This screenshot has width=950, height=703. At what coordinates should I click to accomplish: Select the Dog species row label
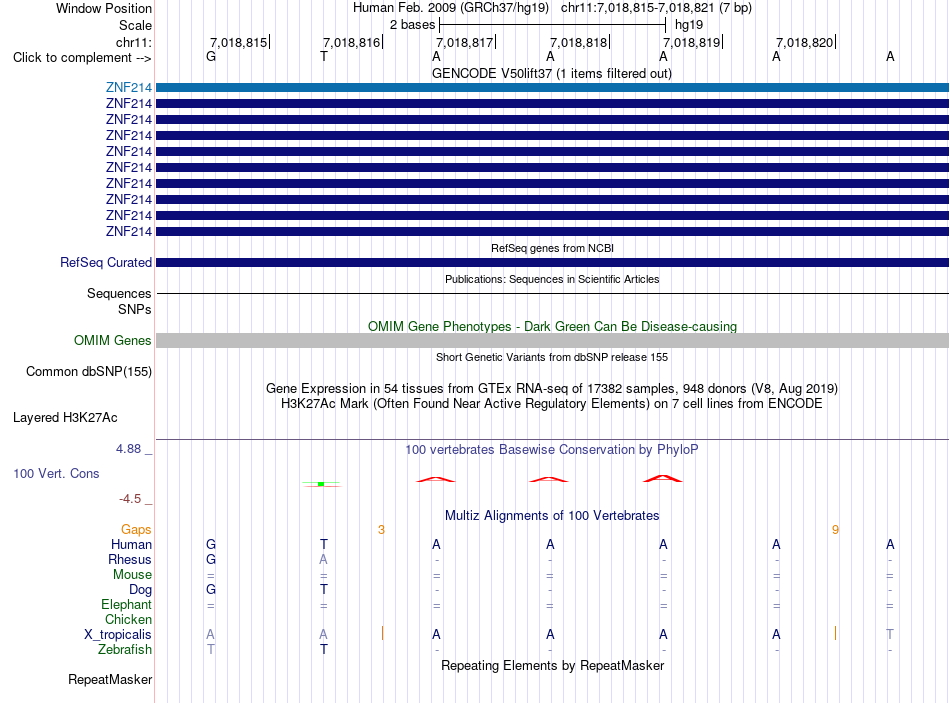[140, 589]
